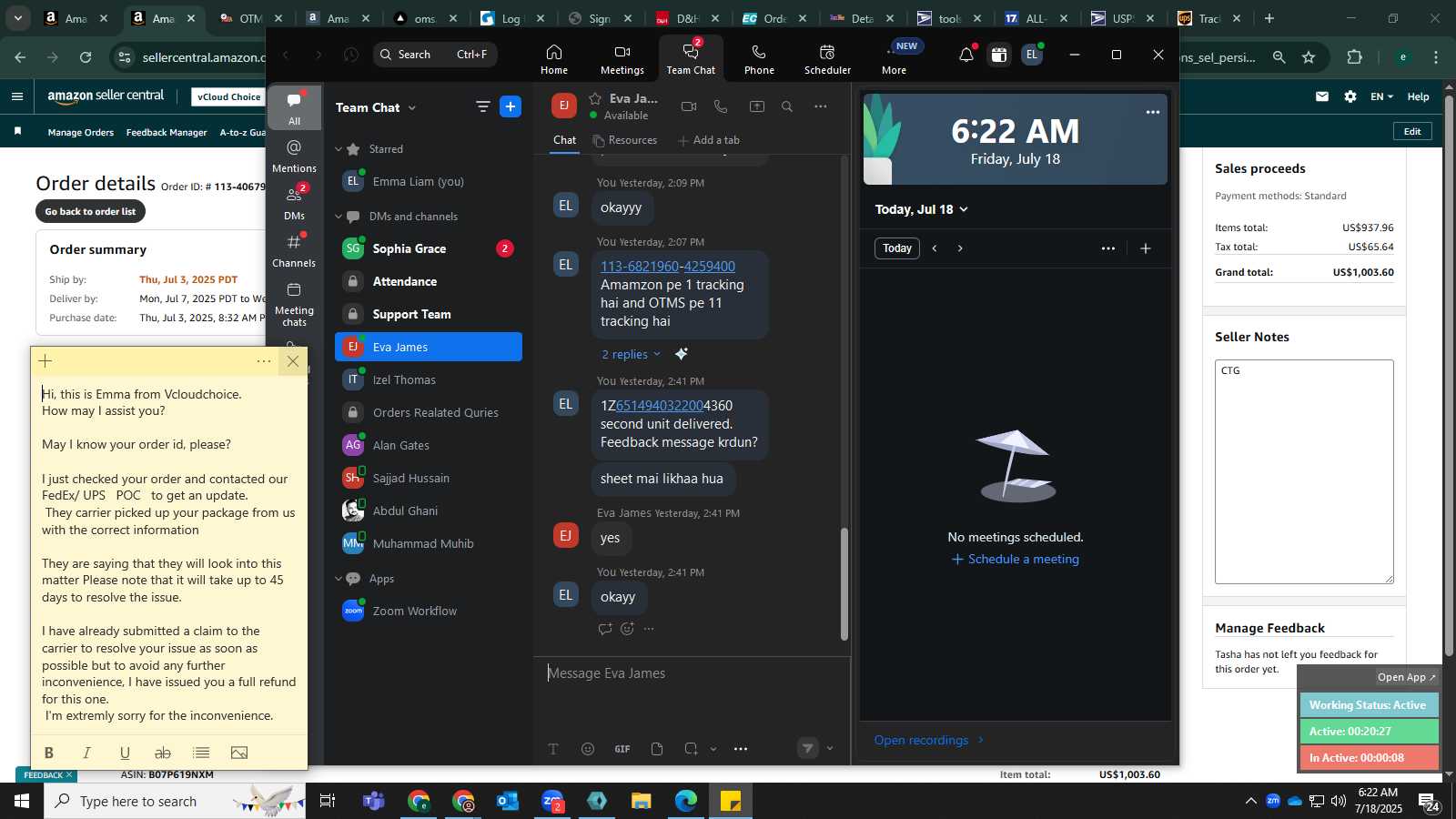Toggle bullet list in sticky note
This screenshot has width=1456, height=819.
tap(201, 753)
